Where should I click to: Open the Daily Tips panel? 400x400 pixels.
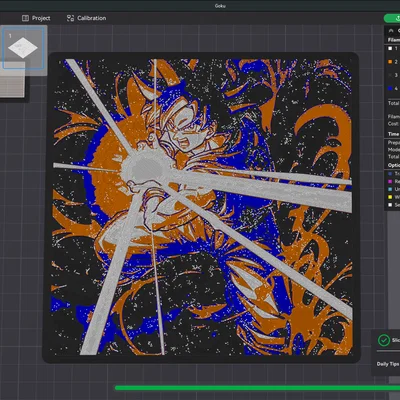point(388,364)
